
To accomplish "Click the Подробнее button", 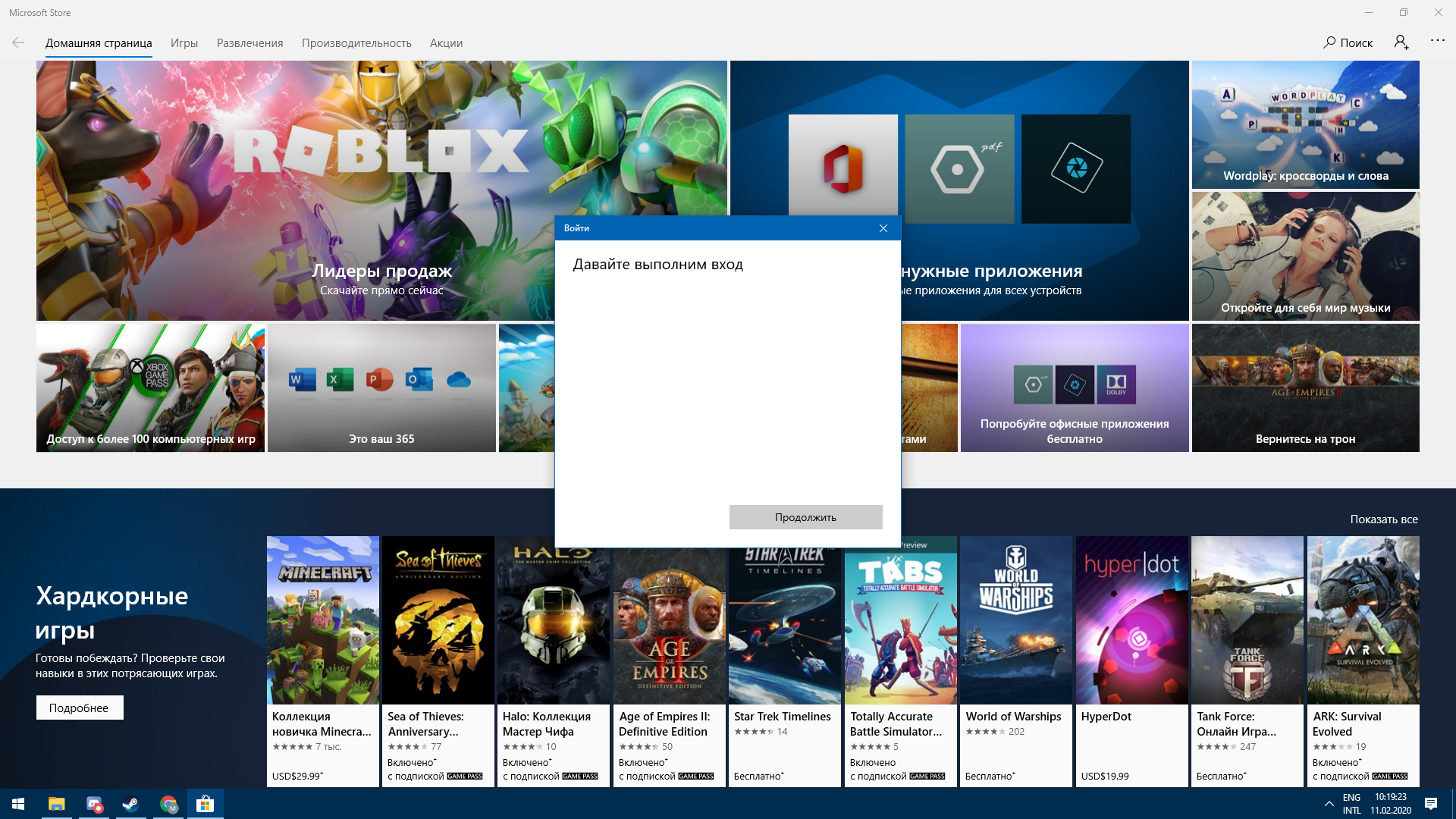I will [79, 708].
